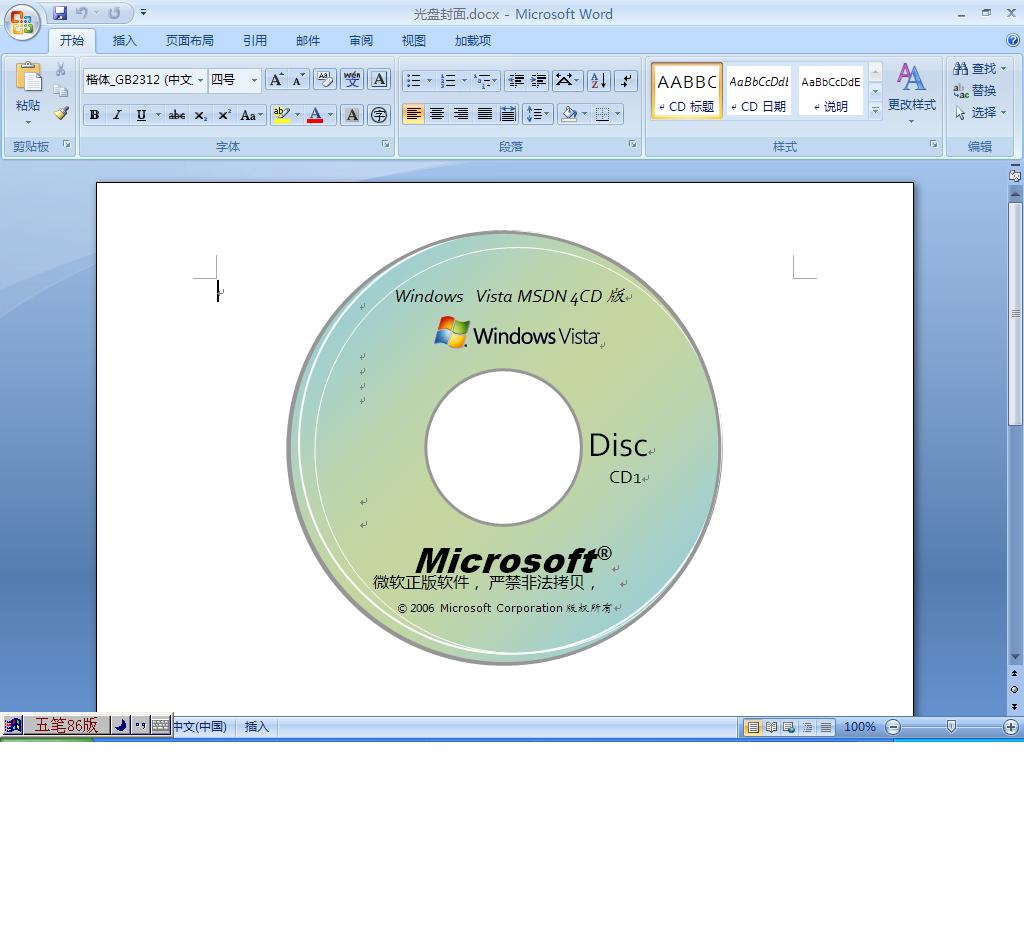Click 查找 to find text
The image size is (1024, 931).
click(x=979, y=69)
